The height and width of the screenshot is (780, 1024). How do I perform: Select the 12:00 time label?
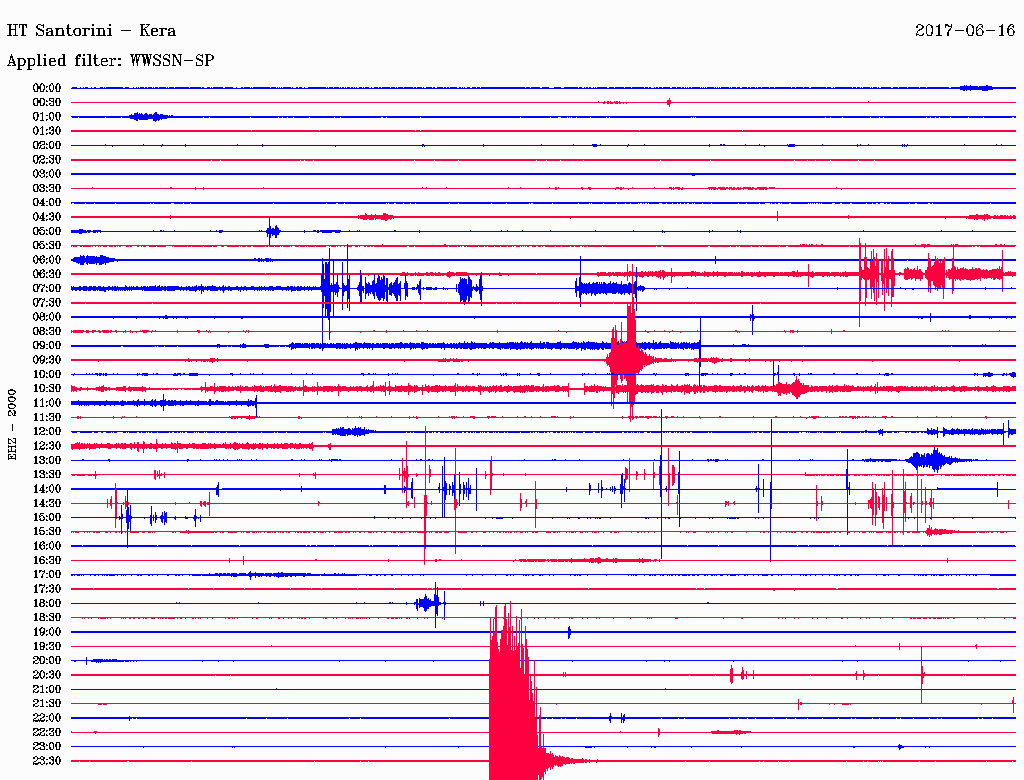pyautogui.click(x=47, y=431)
